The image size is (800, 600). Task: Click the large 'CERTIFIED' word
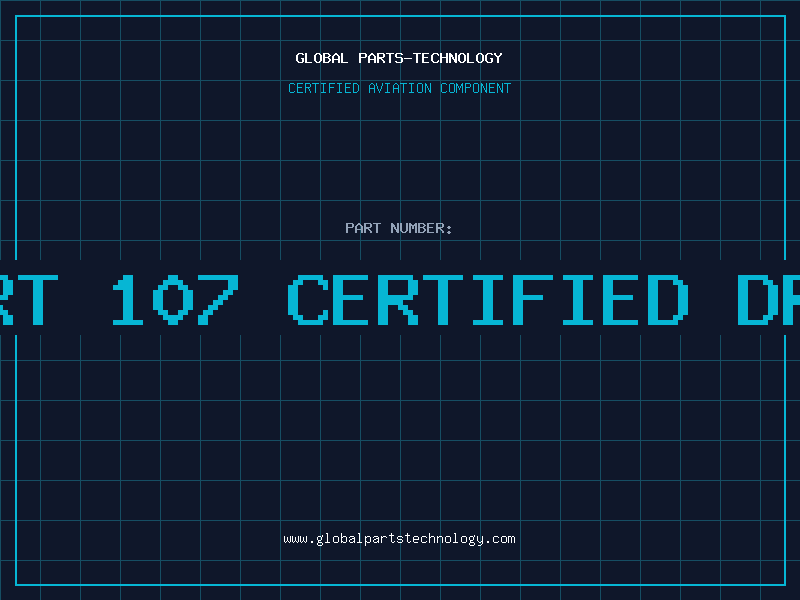[x=488, y=299]
